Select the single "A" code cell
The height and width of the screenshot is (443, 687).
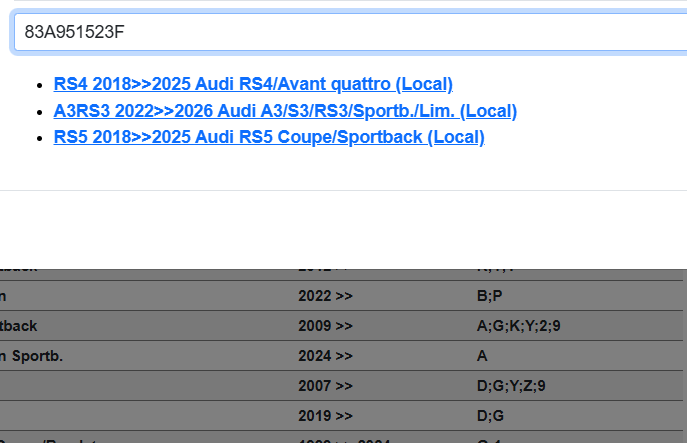[x=482, y=355]
